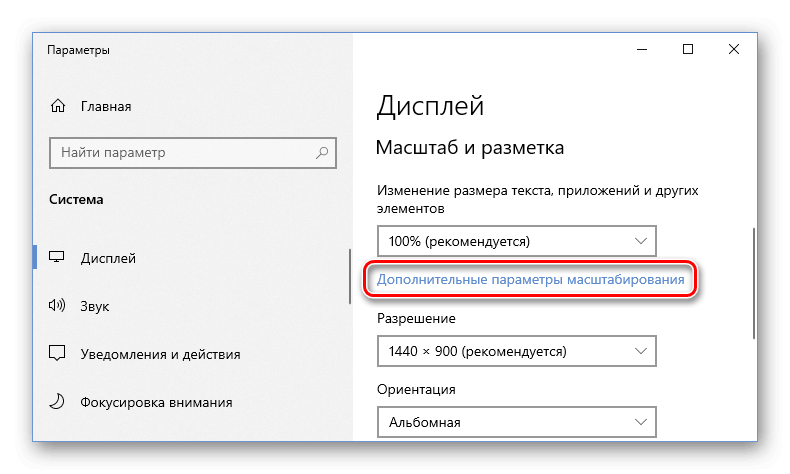This screenshot has height=474, width=790.
Task: Click the monitor icon next to Дисплей
Action: click(x=56, y=257)
